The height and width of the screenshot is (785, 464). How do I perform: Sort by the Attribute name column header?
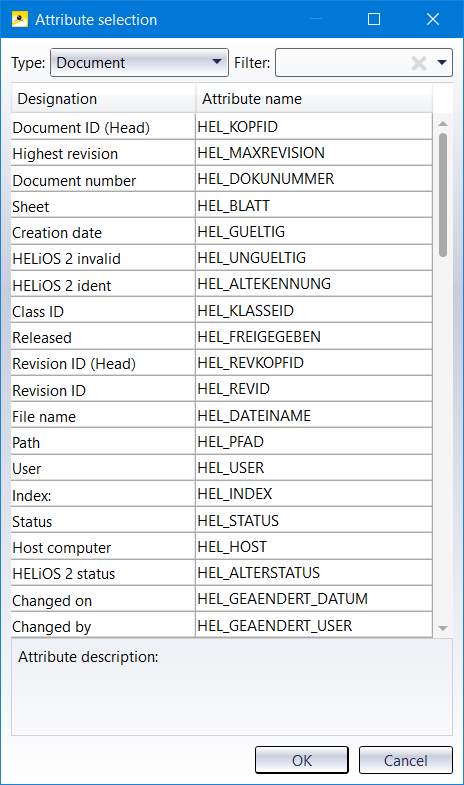[314, 99]
